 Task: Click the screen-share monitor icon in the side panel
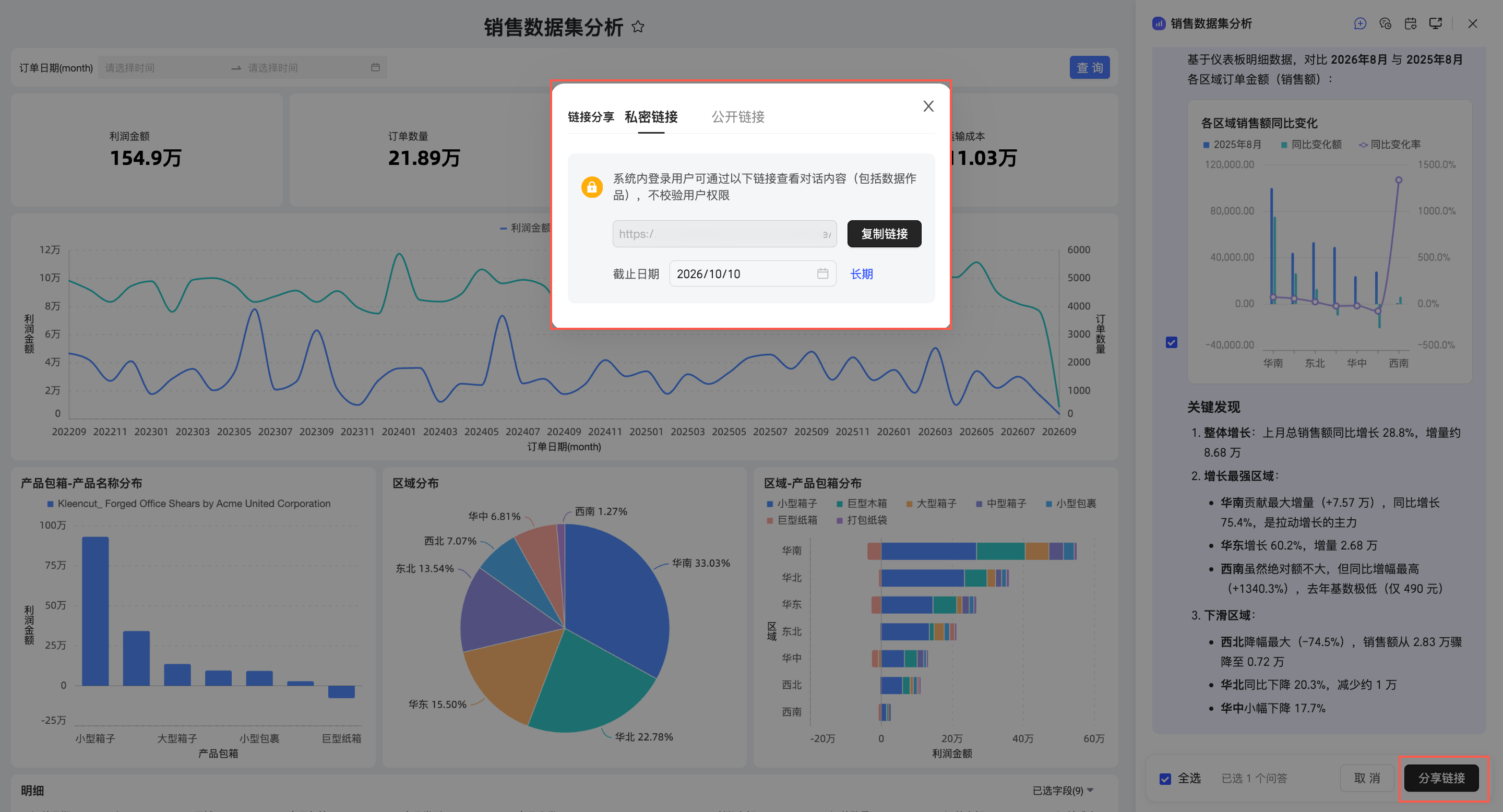pyautogui.click(x=1435, y=23)
